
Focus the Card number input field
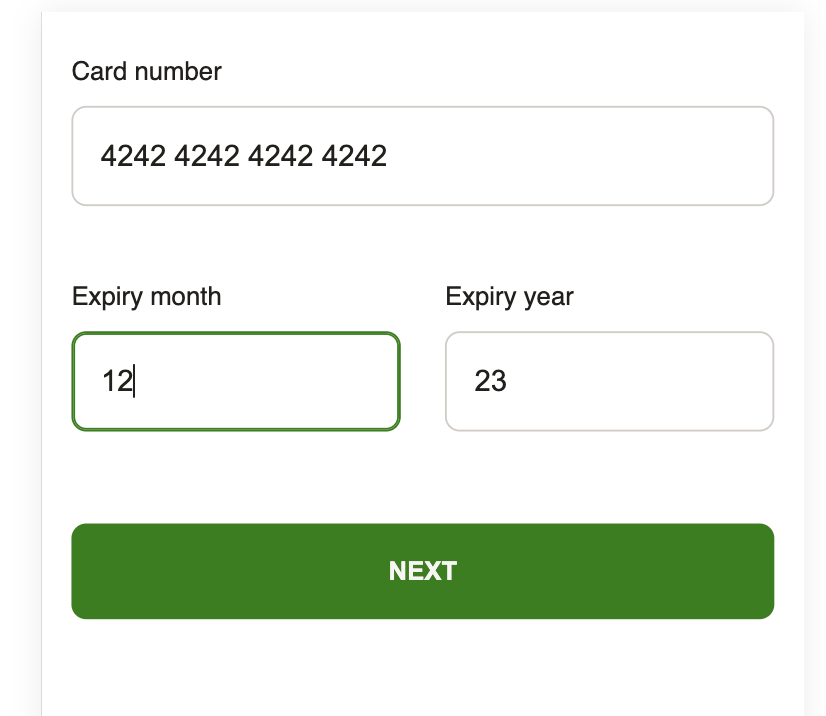pyautogui.click(x=422, y=156)
